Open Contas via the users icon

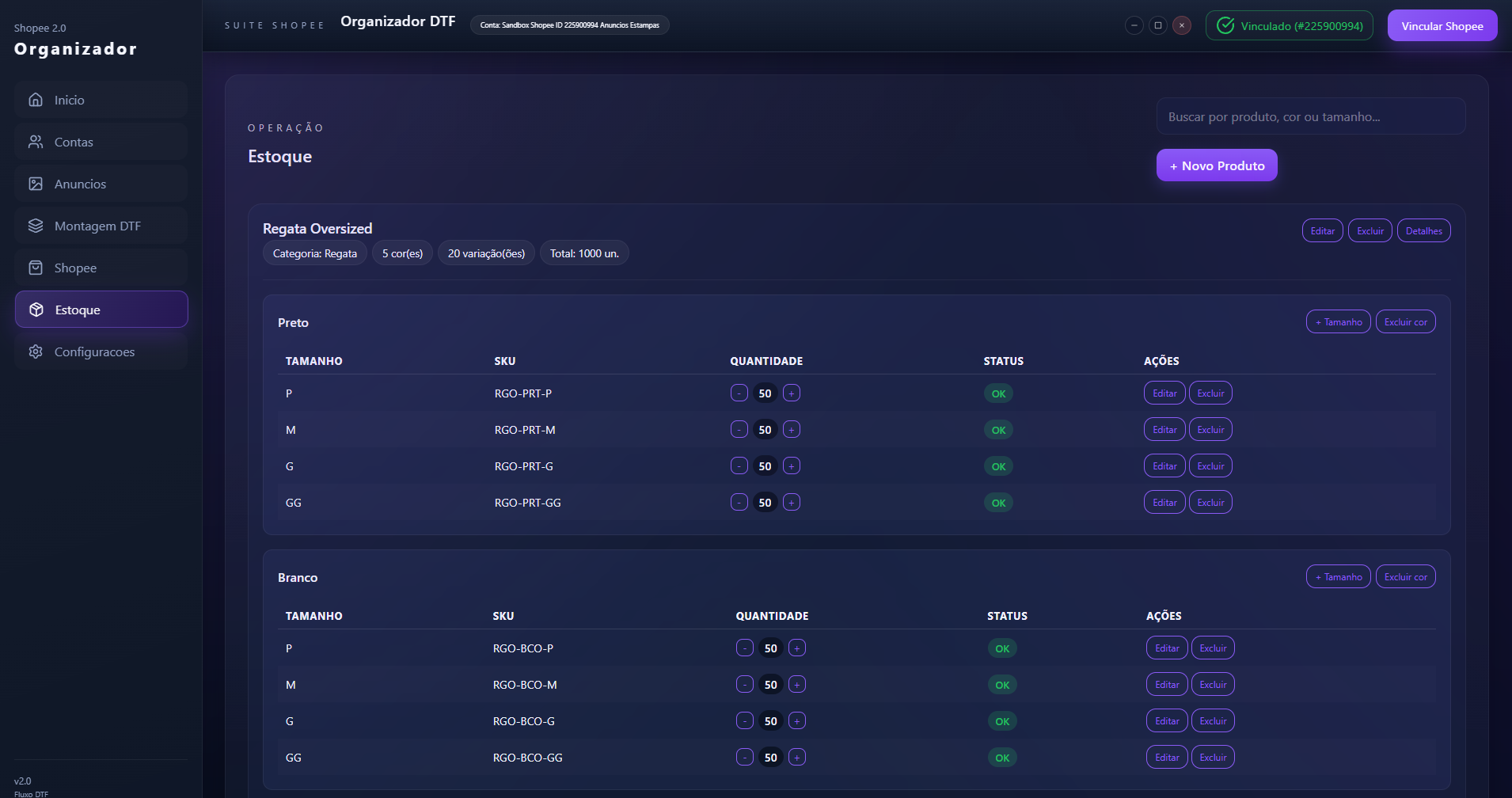pos(36,142)
